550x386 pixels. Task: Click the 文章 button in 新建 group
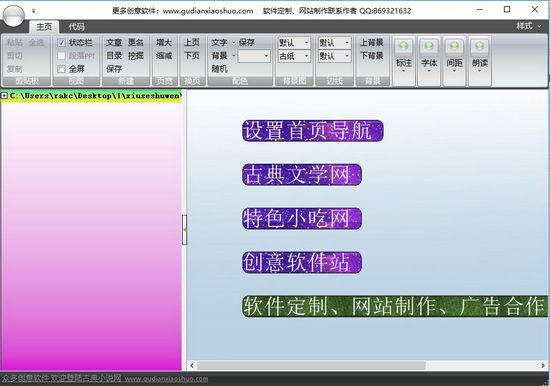click(114, 42)
